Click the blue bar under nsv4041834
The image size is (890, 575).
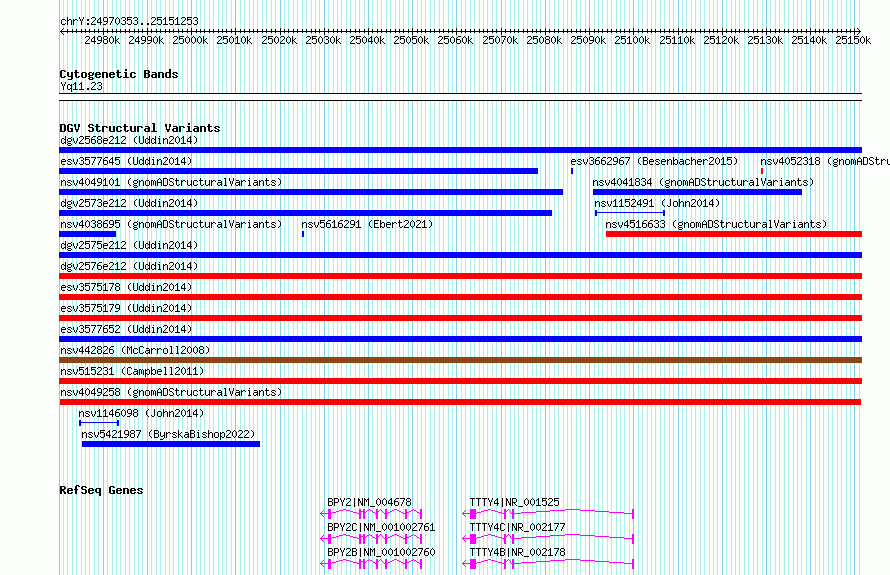pos(697,192)
